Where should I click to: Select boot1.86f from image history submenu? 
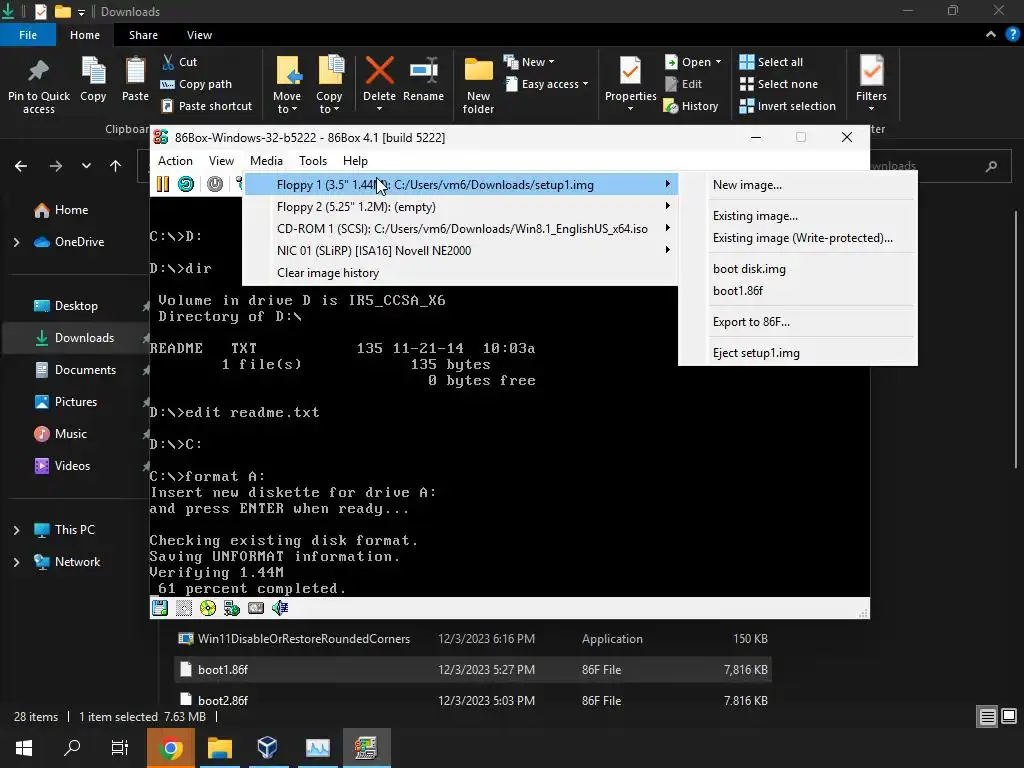pyautogui.click(x=798, y=291)
